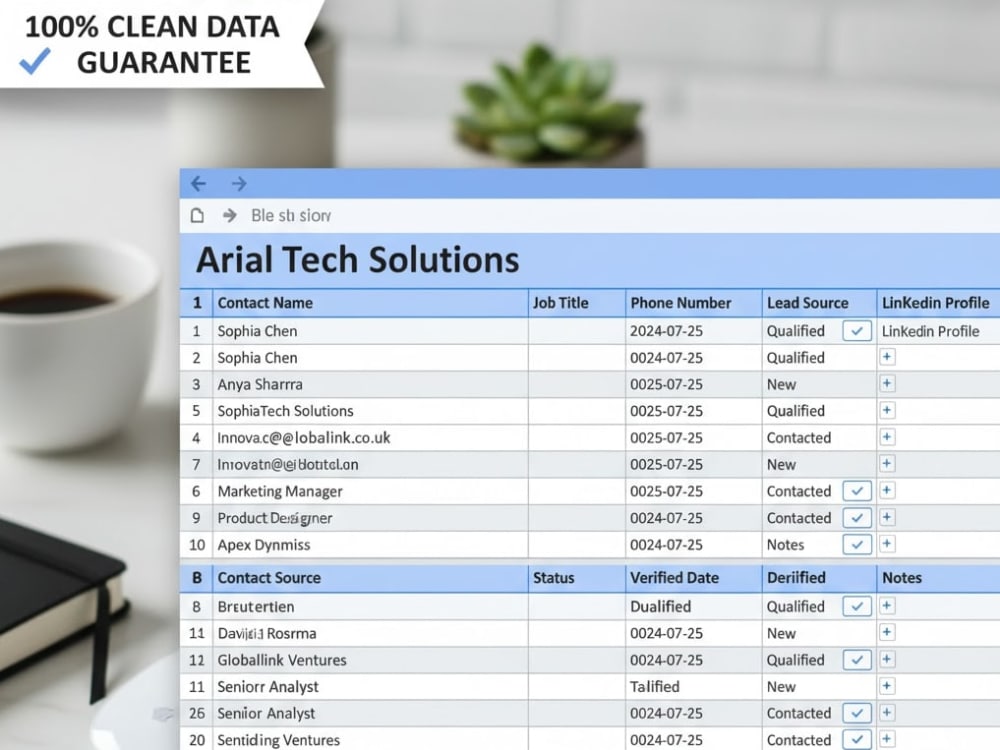Click plus icon in row 26 Senior Analyst
This screenshot has height=750, width=1000.
tap(886, 713)
